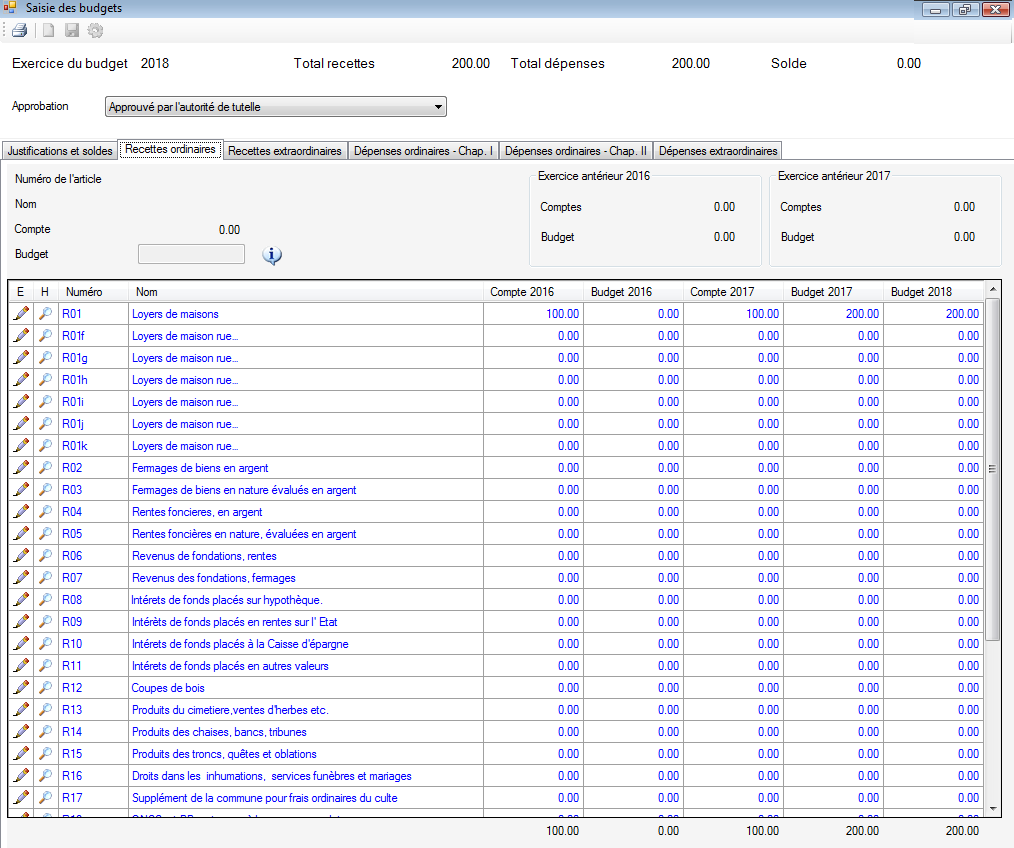
Task: Click the pencil icon for row R04
Action: [x=21, y=512]
